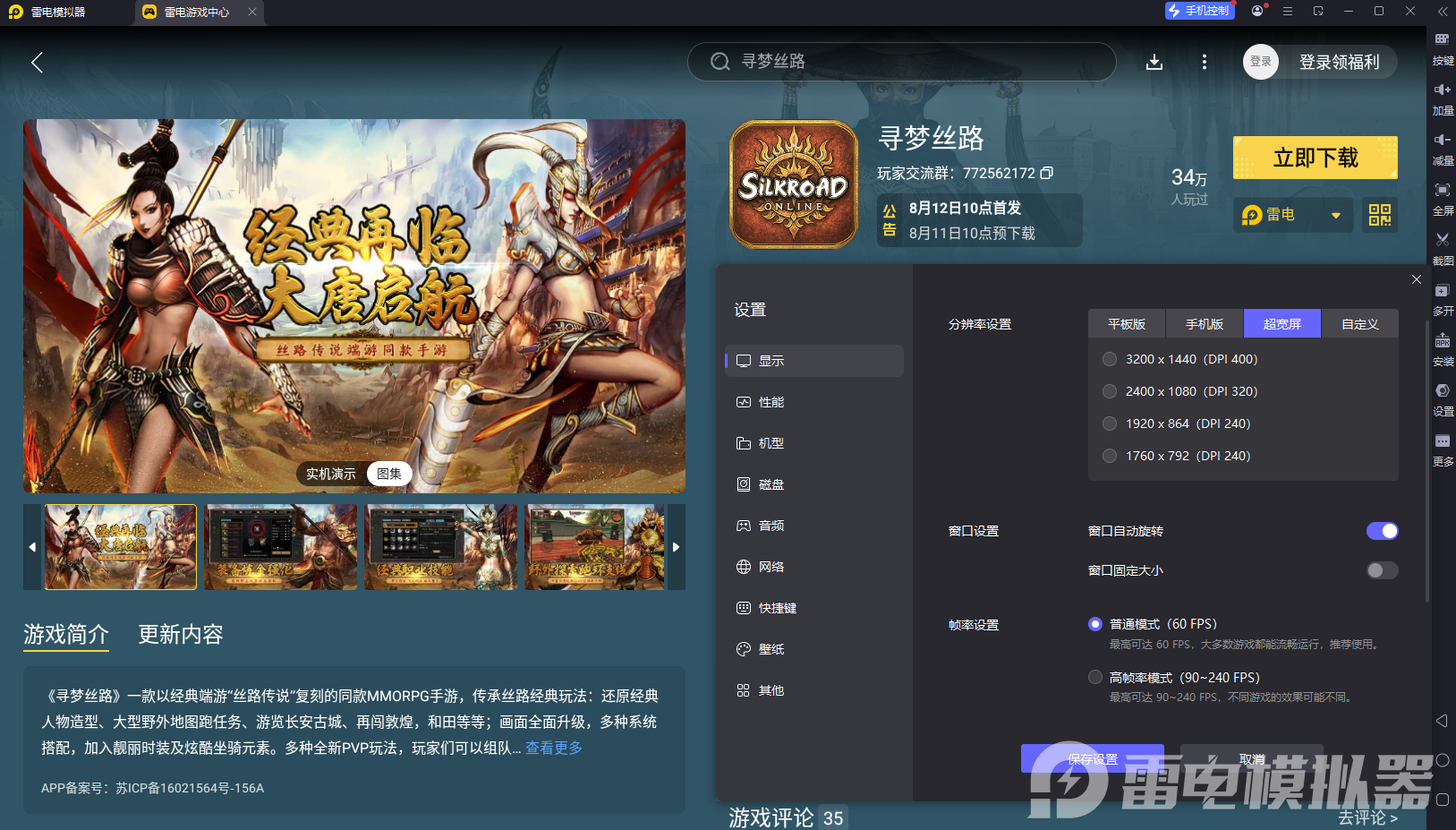This screenshot has width=1456, height=830.
Task: Click the 寻梦丝路 search field
Action: pyautogui.click(x=901, y=62)
